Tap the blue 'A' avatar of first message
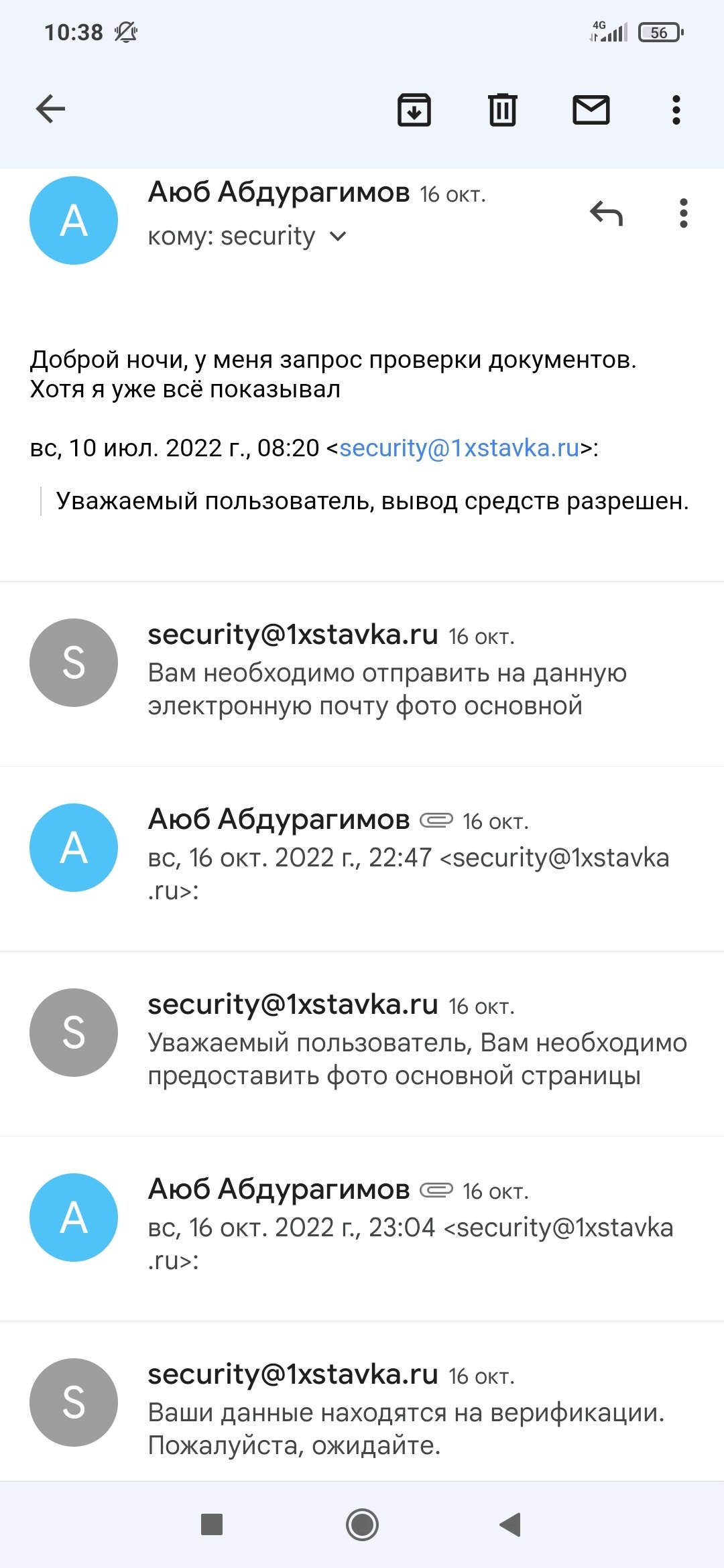Viewport: 724px width, 1568px height. coord(74,220)
